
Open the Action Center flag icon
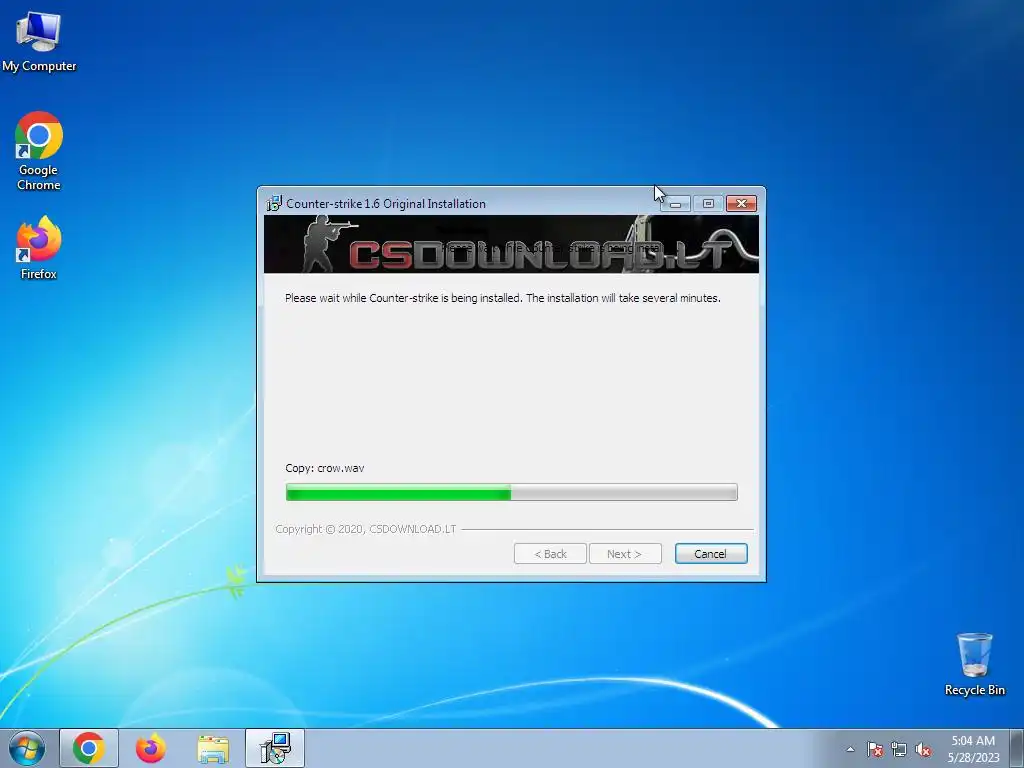point(875,749)
